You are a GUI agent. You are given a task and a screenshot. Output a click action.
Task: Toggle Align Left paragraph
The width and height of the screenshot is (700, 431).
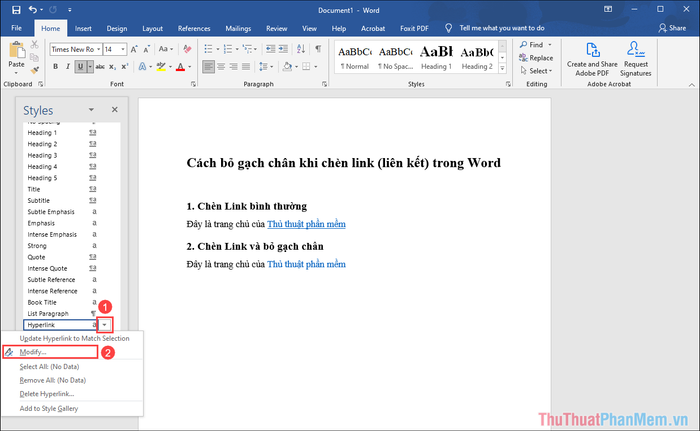[208, 67]
